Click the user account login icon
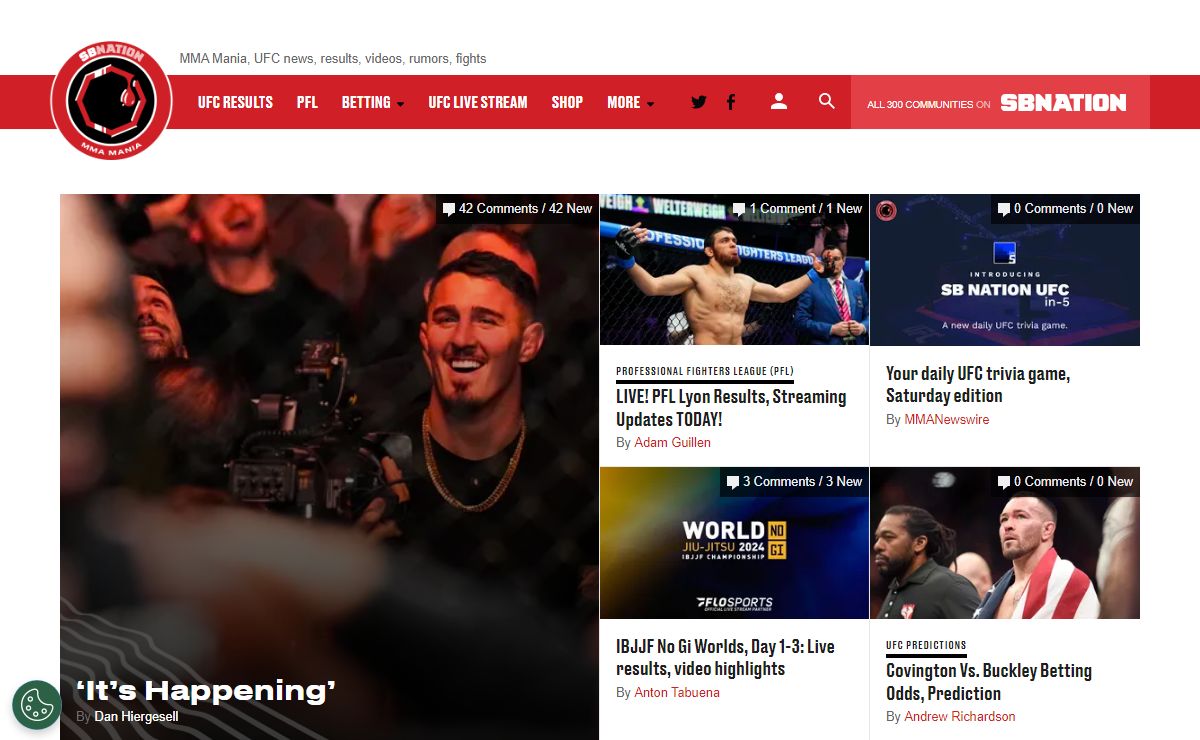This screenshot has height=740, width=1200. tap(779, 101)
